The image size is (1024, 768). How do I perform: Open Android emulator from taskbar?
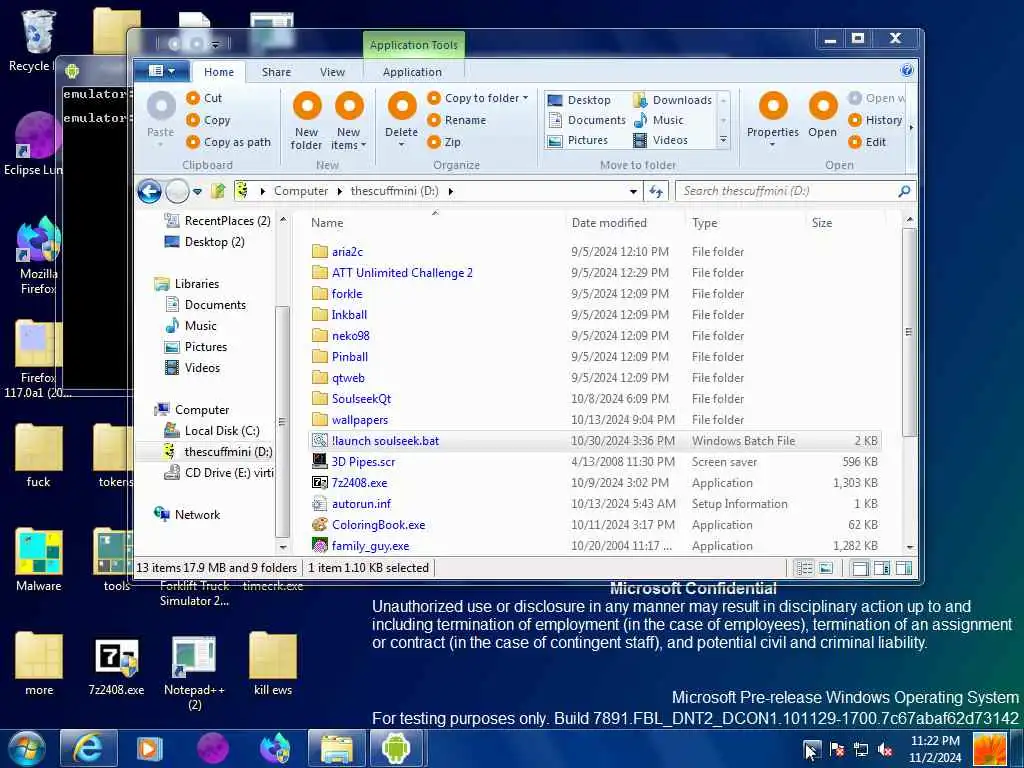click(396, 748)
